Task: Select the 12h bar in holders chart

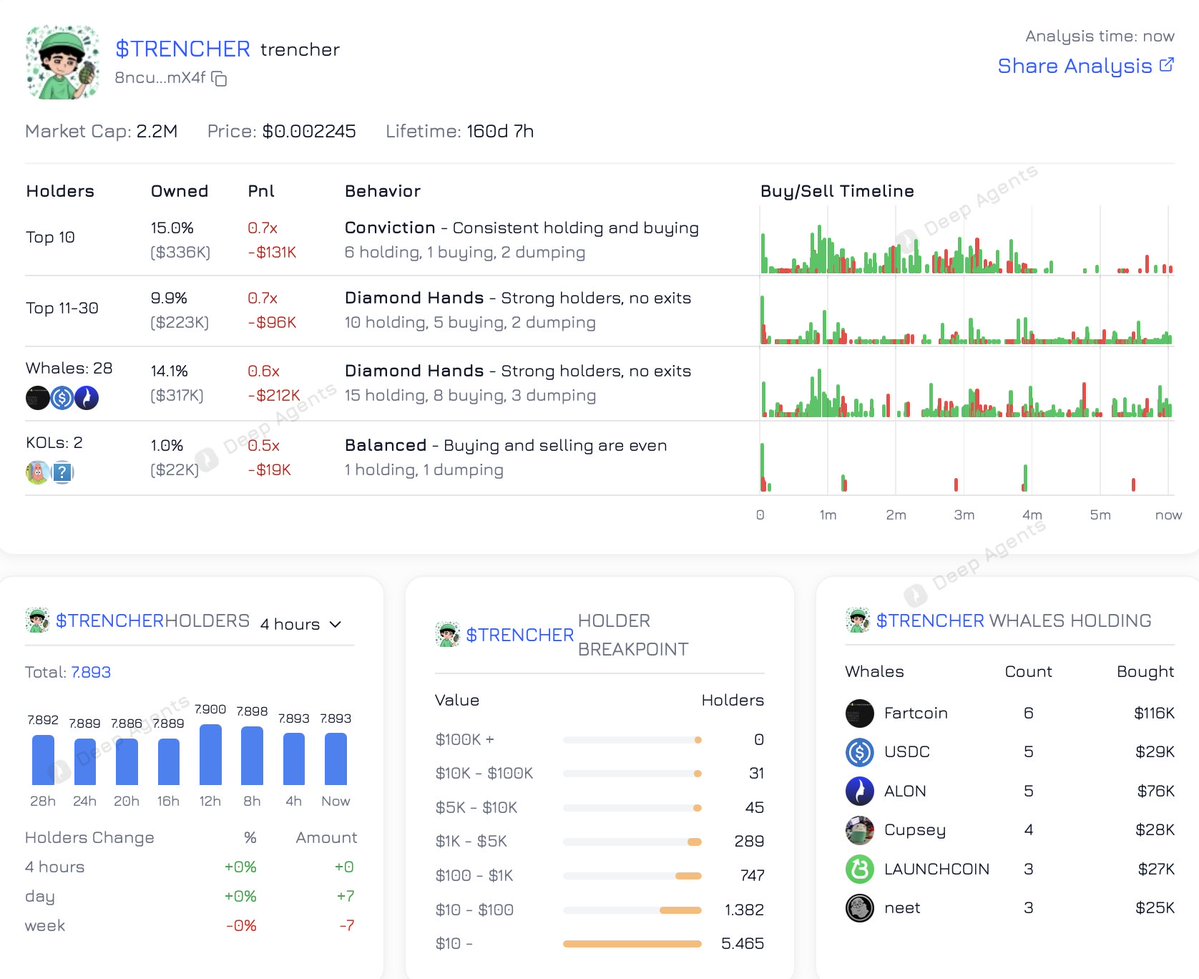Action: 210,755
